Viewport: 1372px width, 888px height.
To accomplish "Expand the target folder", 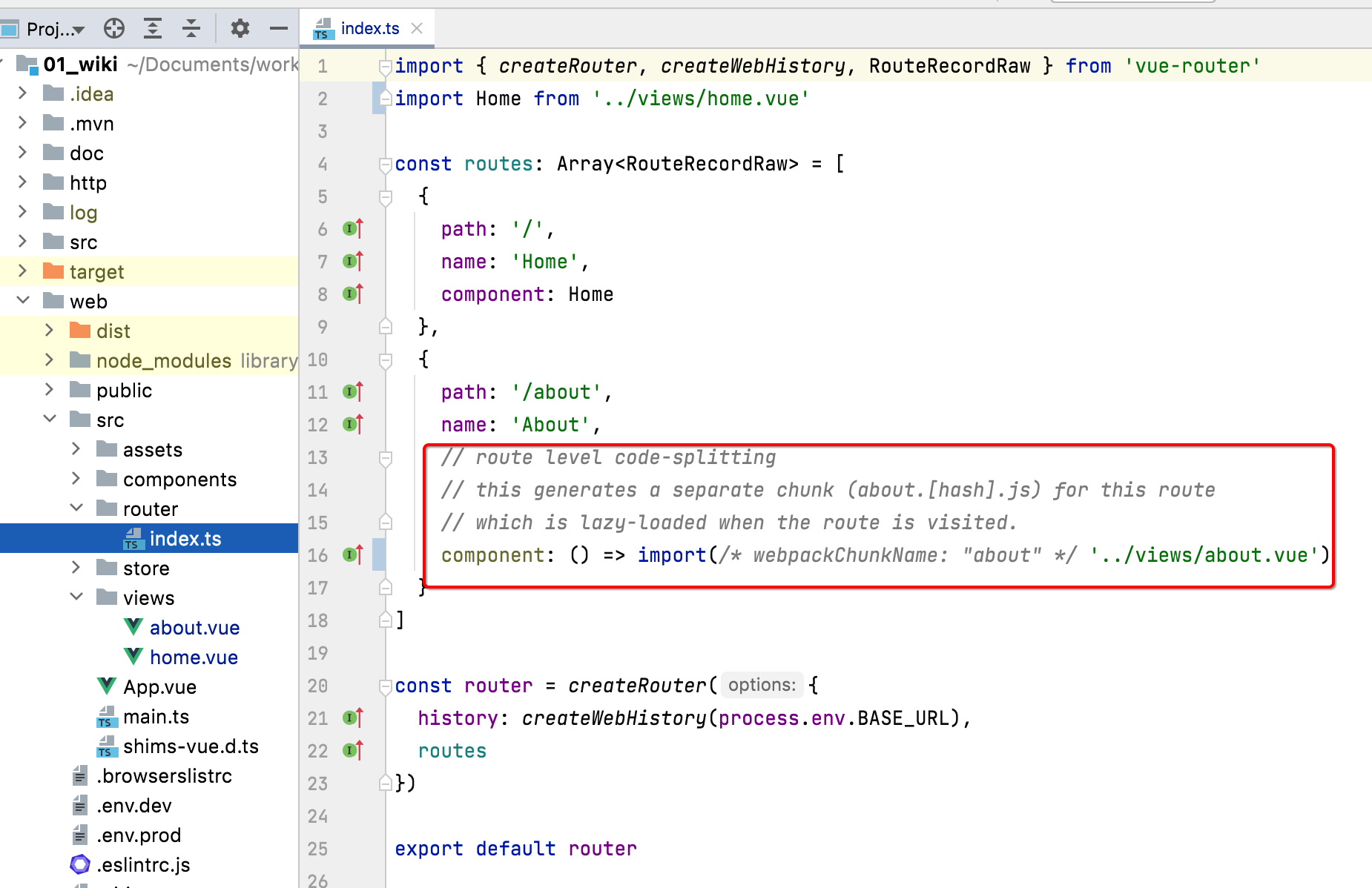I will pyautogui.click(x=22, y=271).
